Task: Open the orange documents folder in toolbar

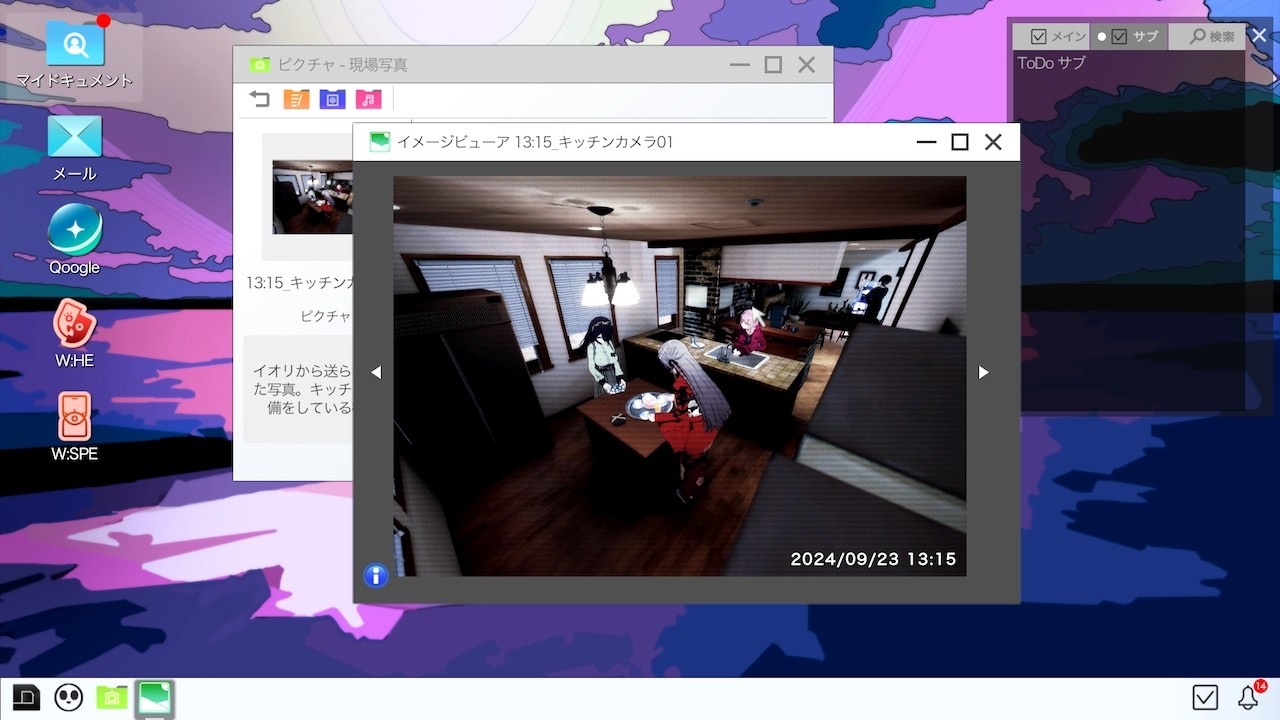Action: [296, 98]
